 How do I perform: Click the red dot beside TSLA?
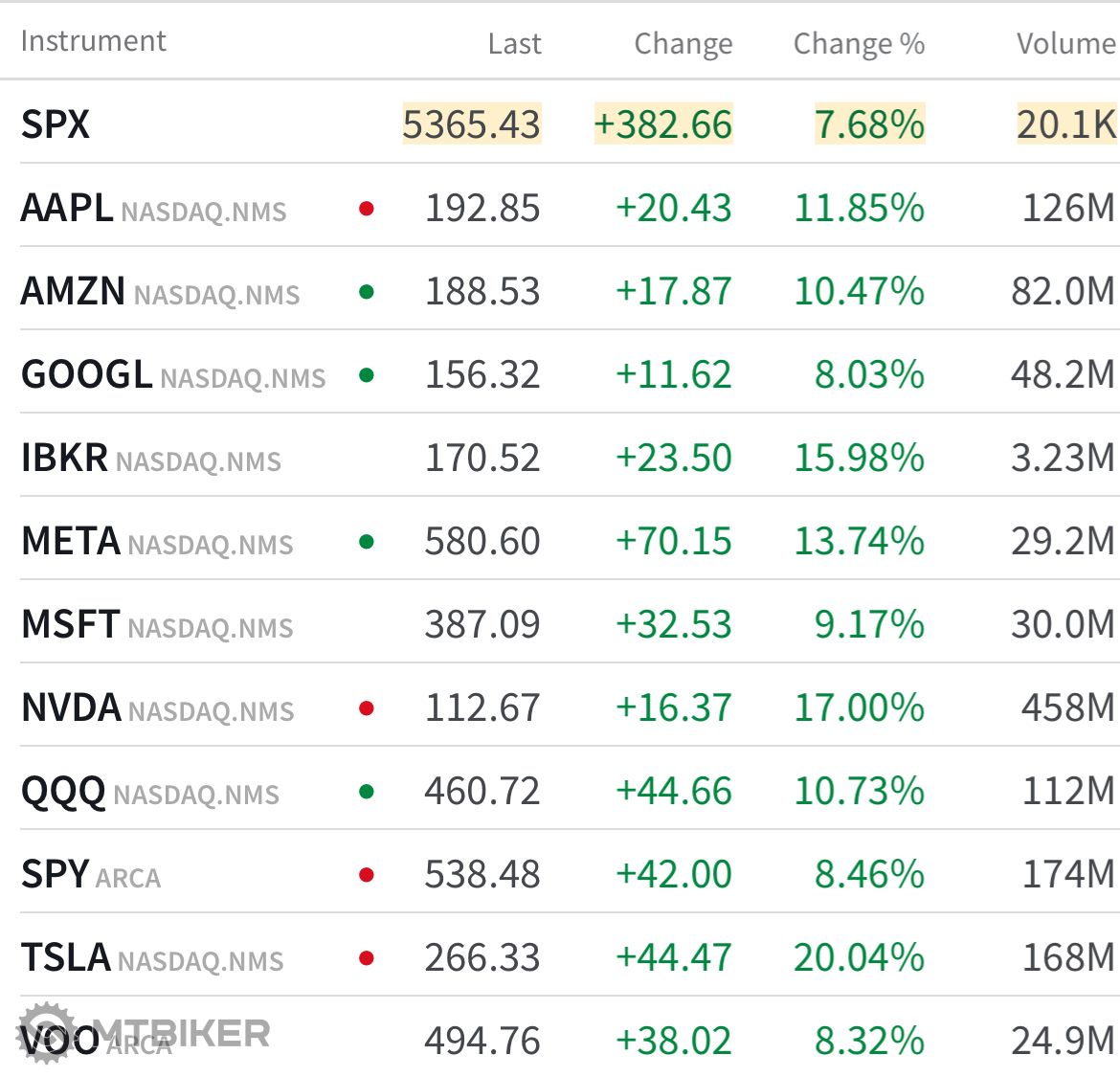click(x=366, y=958)
